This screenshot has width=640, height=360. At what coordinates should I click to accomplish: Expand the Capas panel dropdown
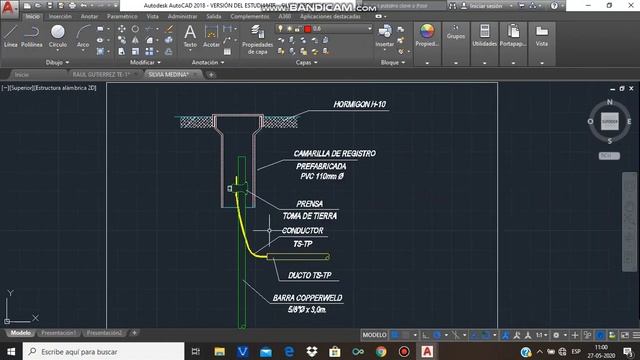coord(307,62)
